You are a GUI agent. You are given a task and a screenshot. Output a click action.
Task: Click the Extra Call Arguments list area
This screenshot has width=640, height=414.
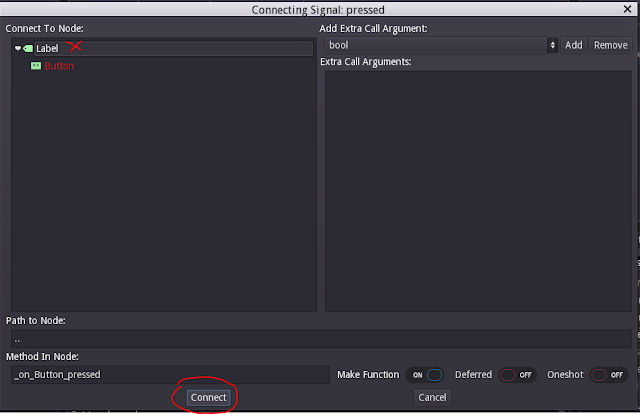pyautogui.click(x=478, y=191)
